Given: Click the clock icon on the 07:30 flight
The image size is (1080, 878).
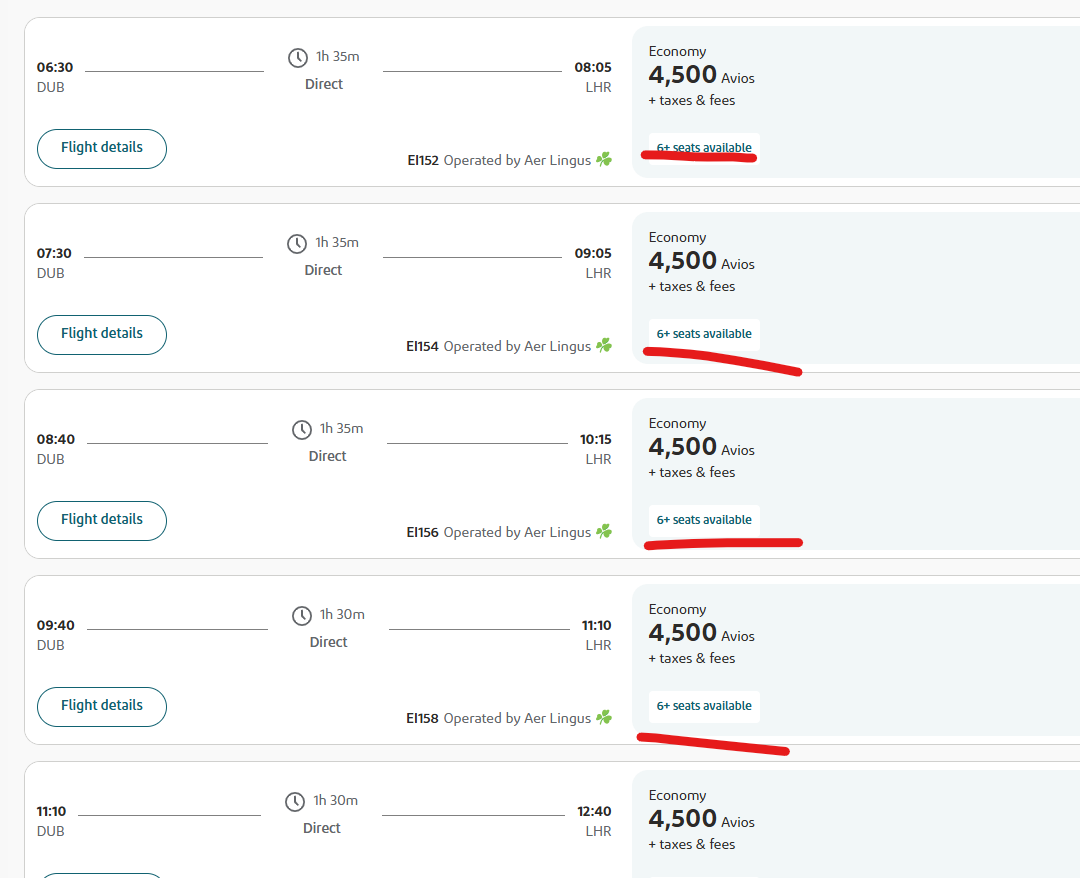Looking at the screenshot, I should (x=297, y=244).
